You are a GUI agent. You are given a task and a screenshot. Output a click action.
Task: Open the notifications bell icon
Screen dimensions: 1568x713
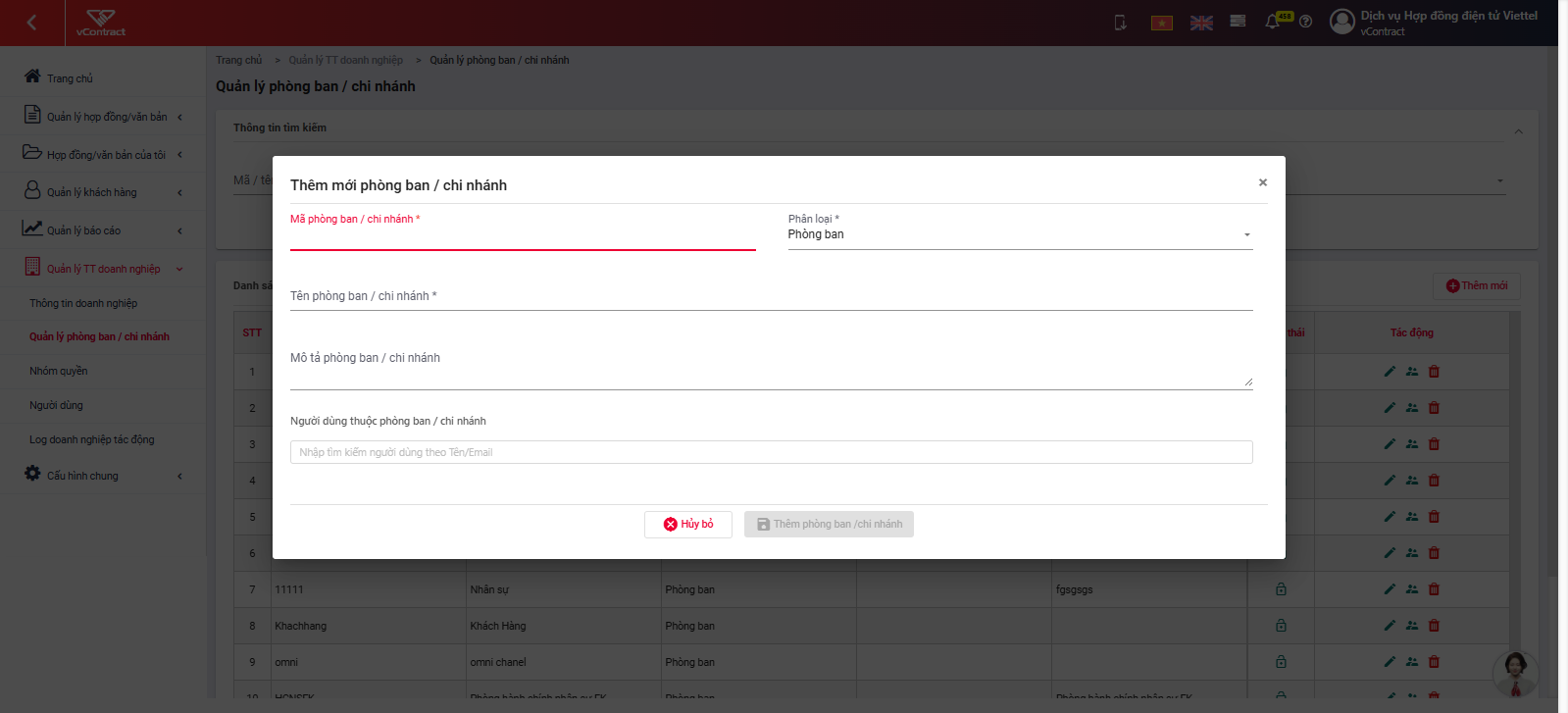tap(1272, 22)
